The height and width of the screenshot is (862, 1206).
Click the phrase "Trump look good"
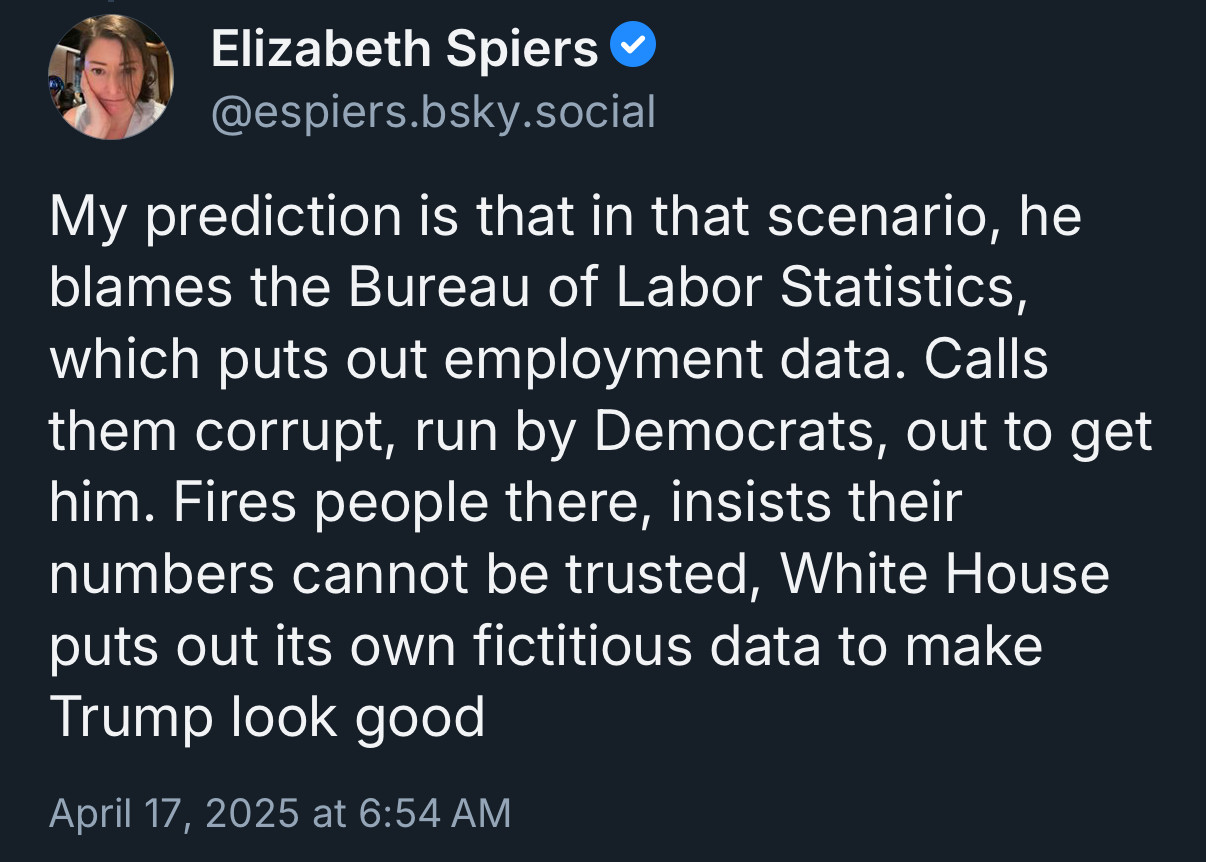tap(267, 718)
